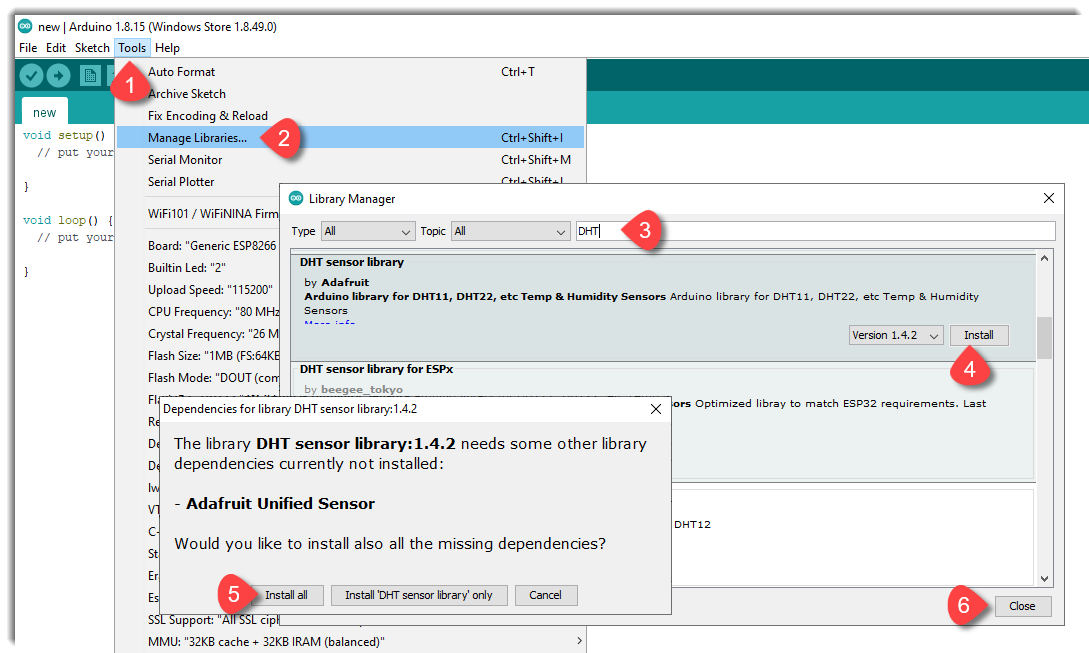This screenshot has height=653, width=1089.
Task: Click the 'void setup()' code line
Action: pyautogui.click(x=64, y=135)
